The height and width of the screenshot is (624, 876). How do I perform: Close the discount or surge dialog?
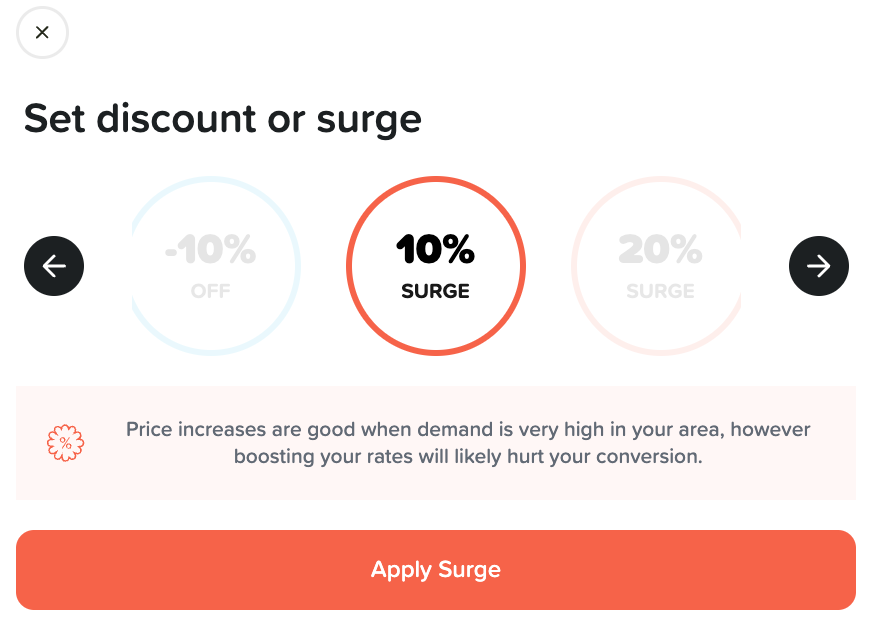pos(42,33)
